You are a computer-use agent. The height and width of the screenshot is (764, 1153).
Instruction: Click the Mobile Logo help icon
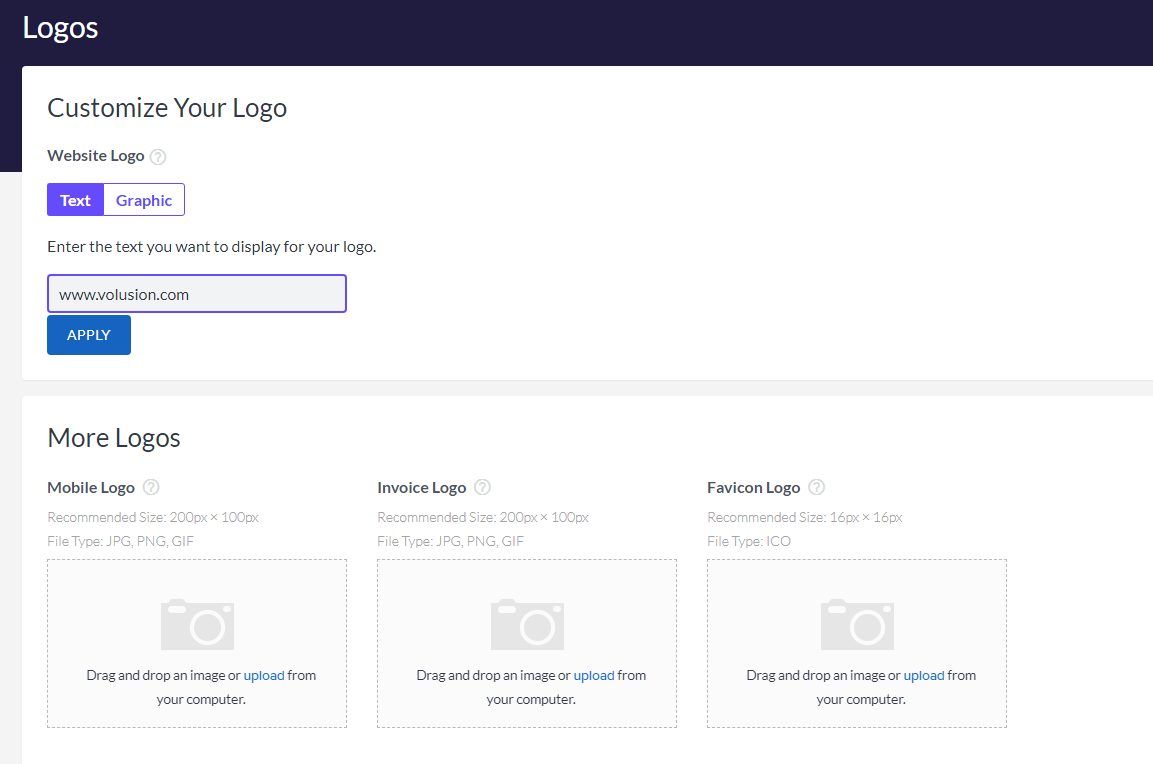coord(151,488)
